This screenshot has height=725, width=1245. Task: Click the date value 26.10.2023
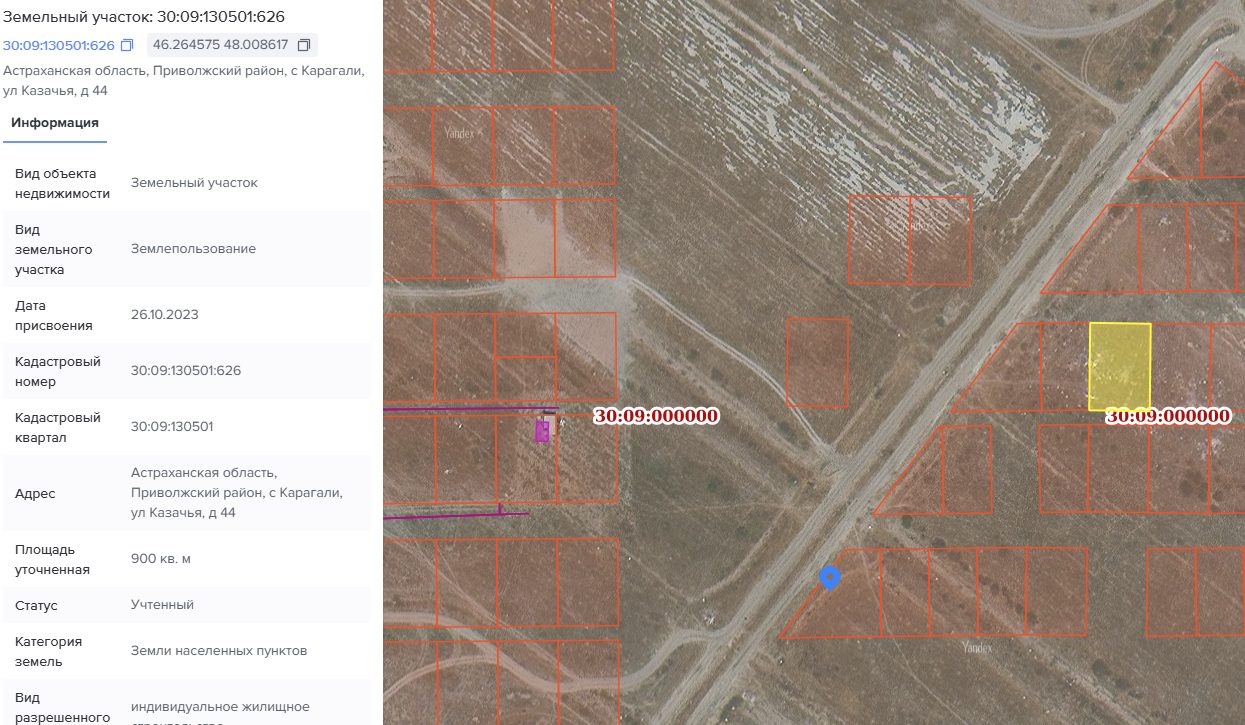[165, 315]
